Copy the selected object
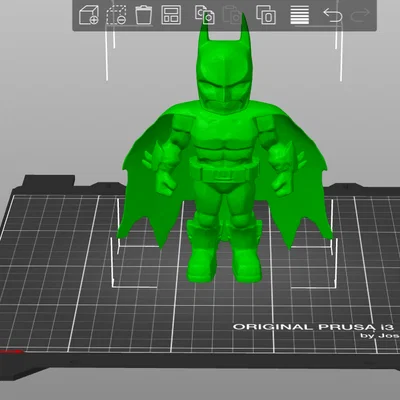The width and height of the screenshot is (400, 400). click(205, 15)
